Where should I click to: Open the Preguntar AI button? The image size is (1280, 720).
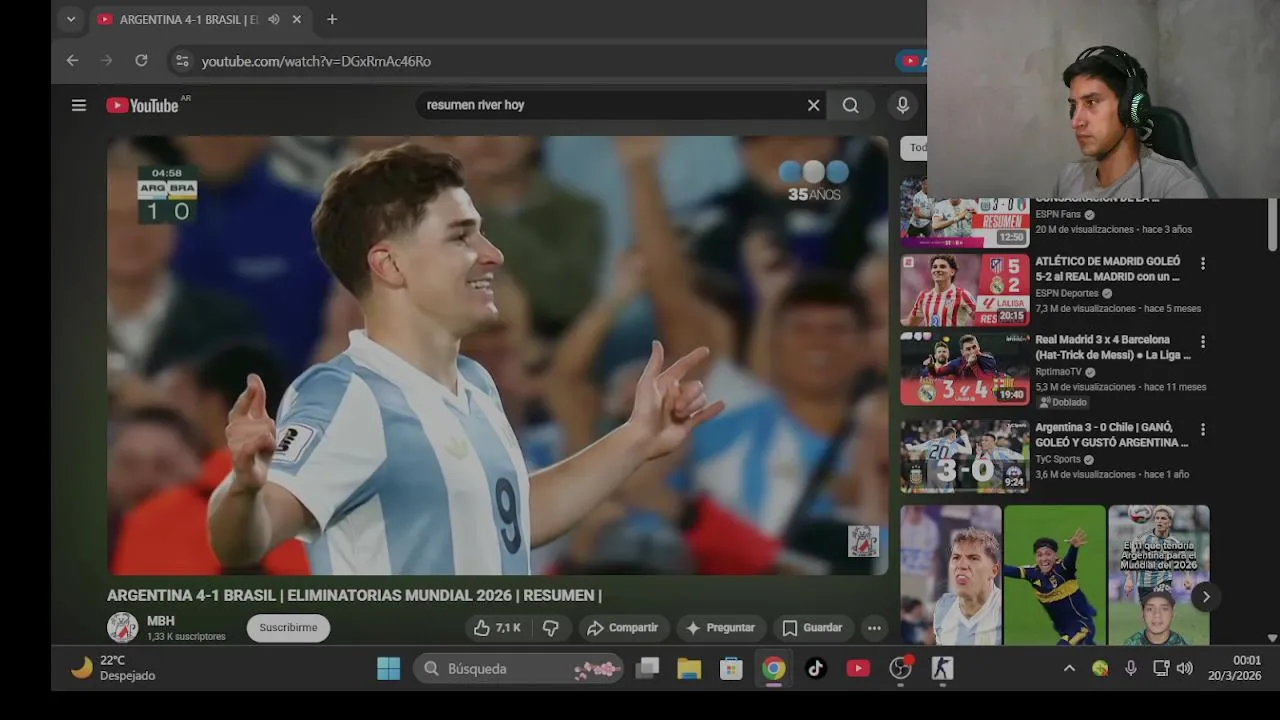click(720, 628)
